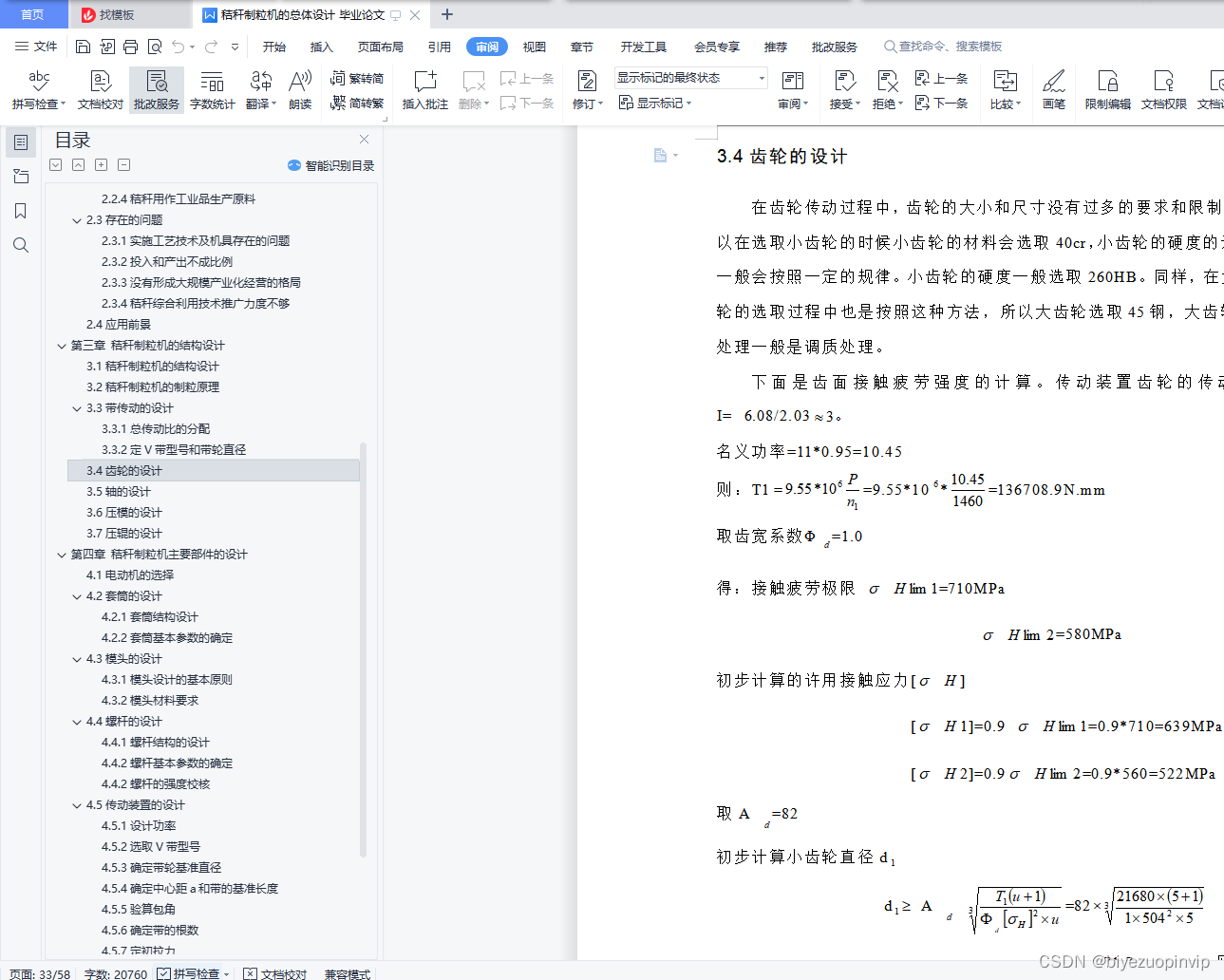
Task: Select the 画笔 ink pen tool
Action: coord(1054,90)
